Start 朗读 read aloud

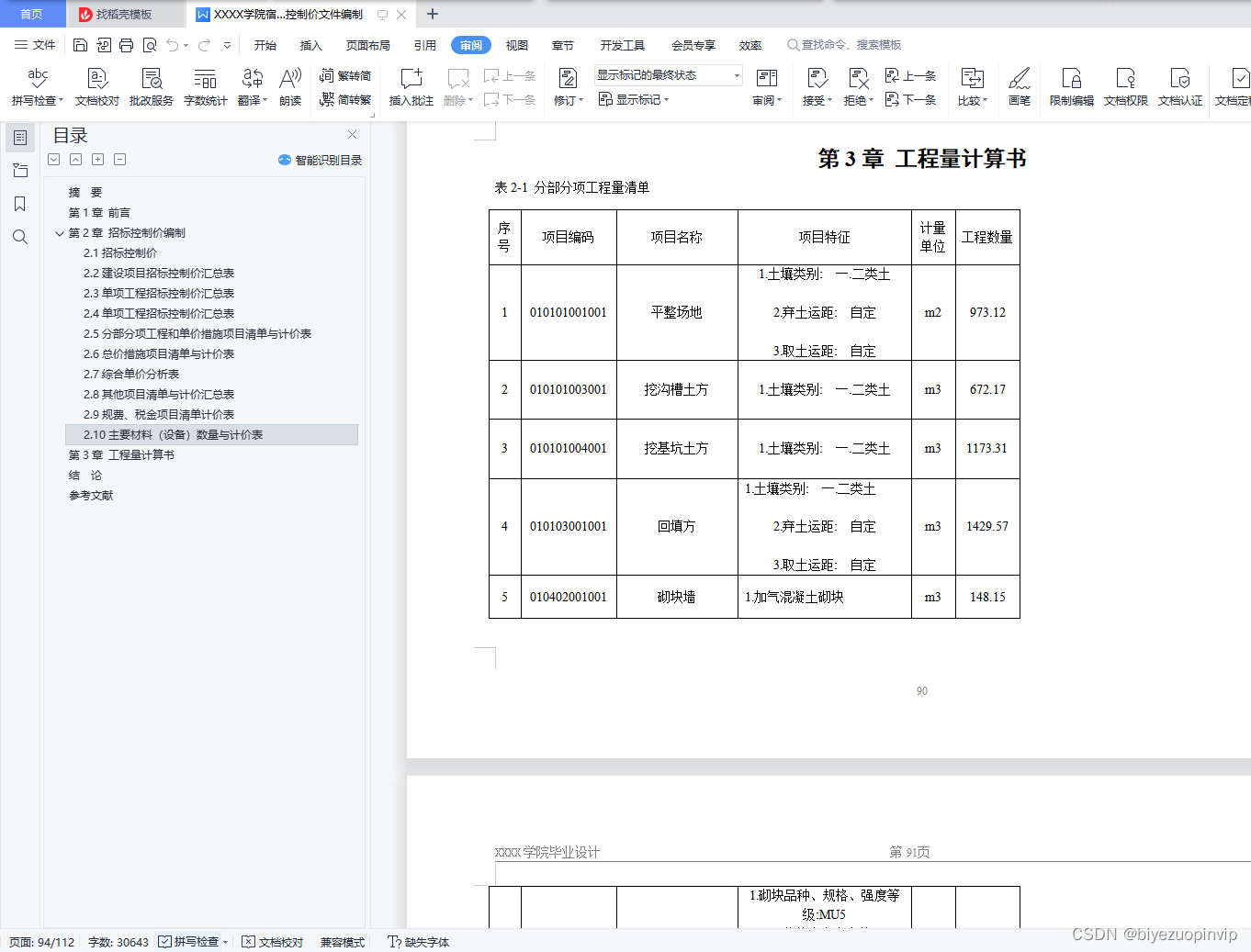290,87
